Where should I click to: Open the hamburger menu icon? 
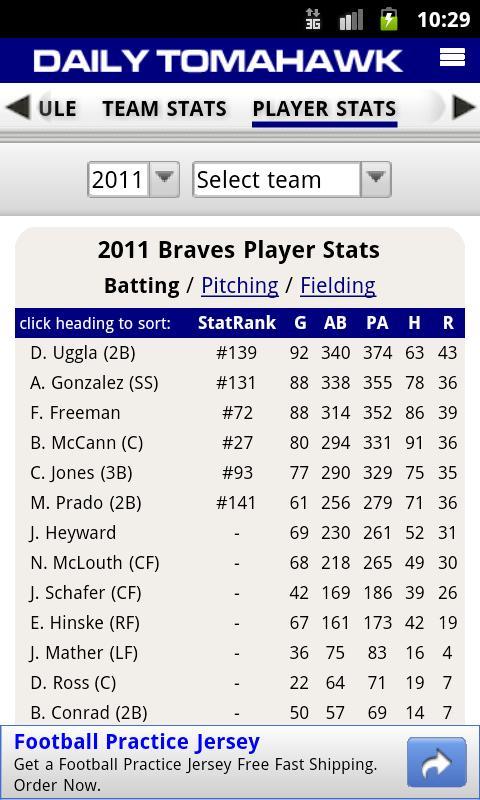click(x=452, y=57)
